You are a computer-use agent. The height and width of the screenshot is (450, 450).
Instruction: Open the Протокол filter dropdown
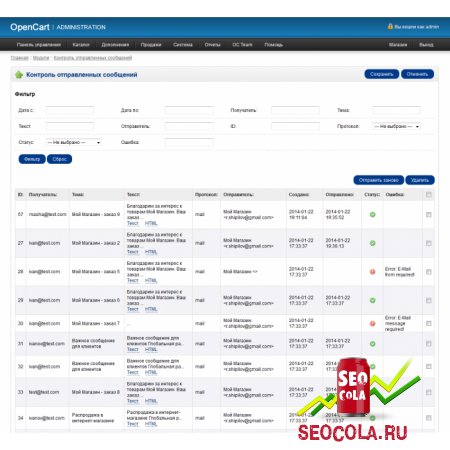[396, 126]
